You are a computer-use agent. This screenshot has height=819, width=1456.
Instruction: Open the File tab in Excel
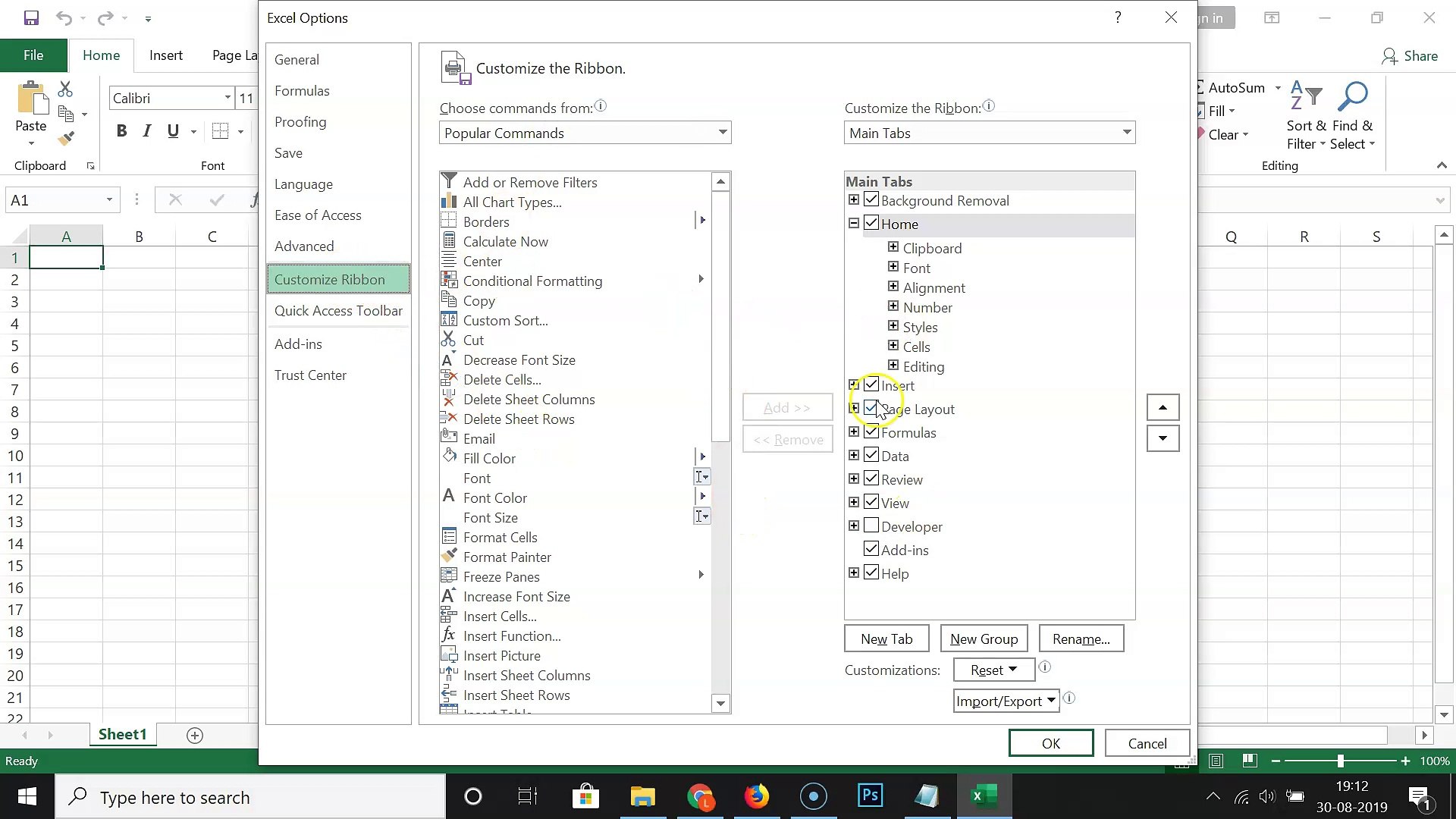tap(33, 55)
